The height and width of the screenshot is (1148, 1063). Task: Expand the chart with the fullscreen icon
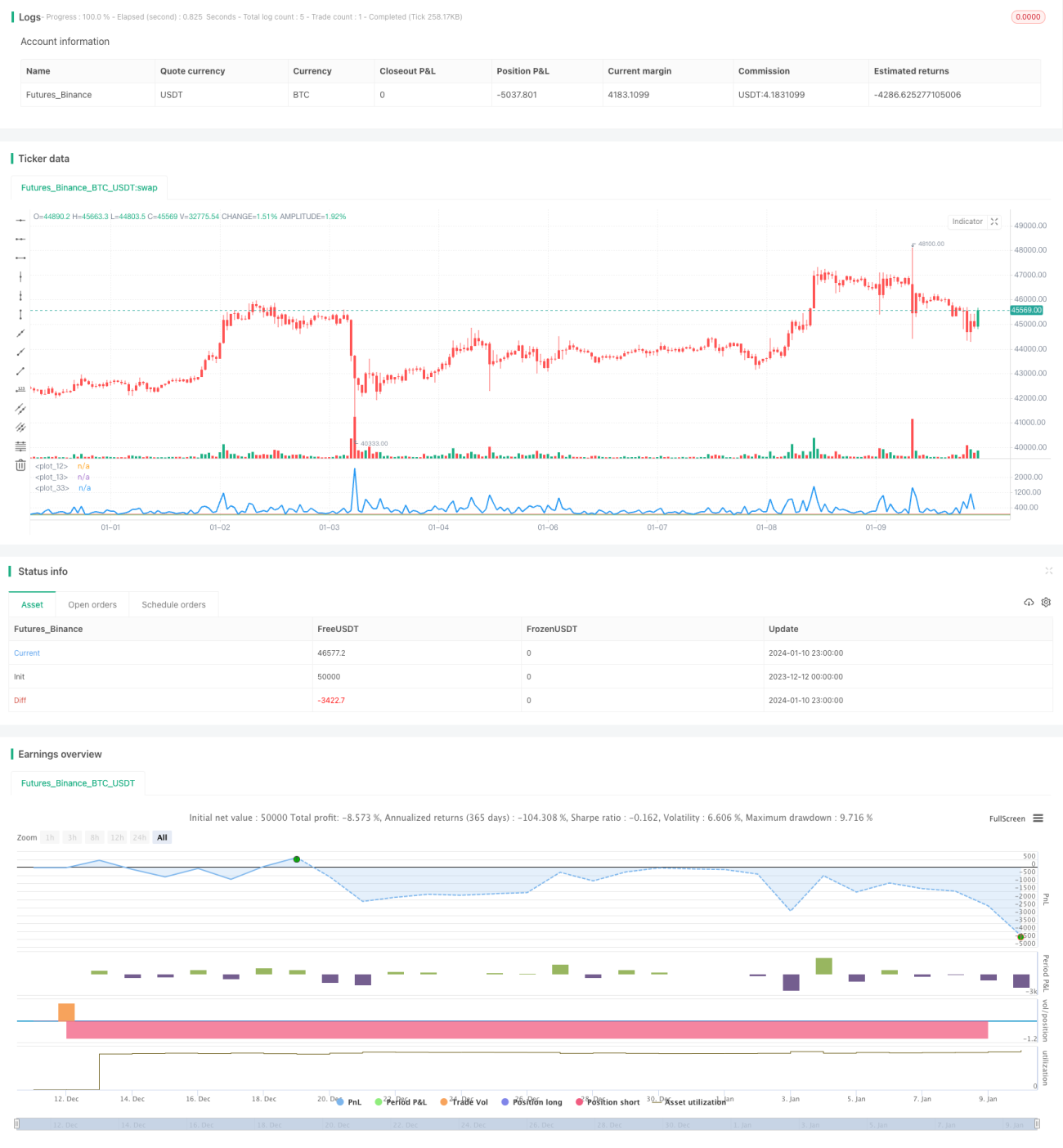tap(994, 222)
